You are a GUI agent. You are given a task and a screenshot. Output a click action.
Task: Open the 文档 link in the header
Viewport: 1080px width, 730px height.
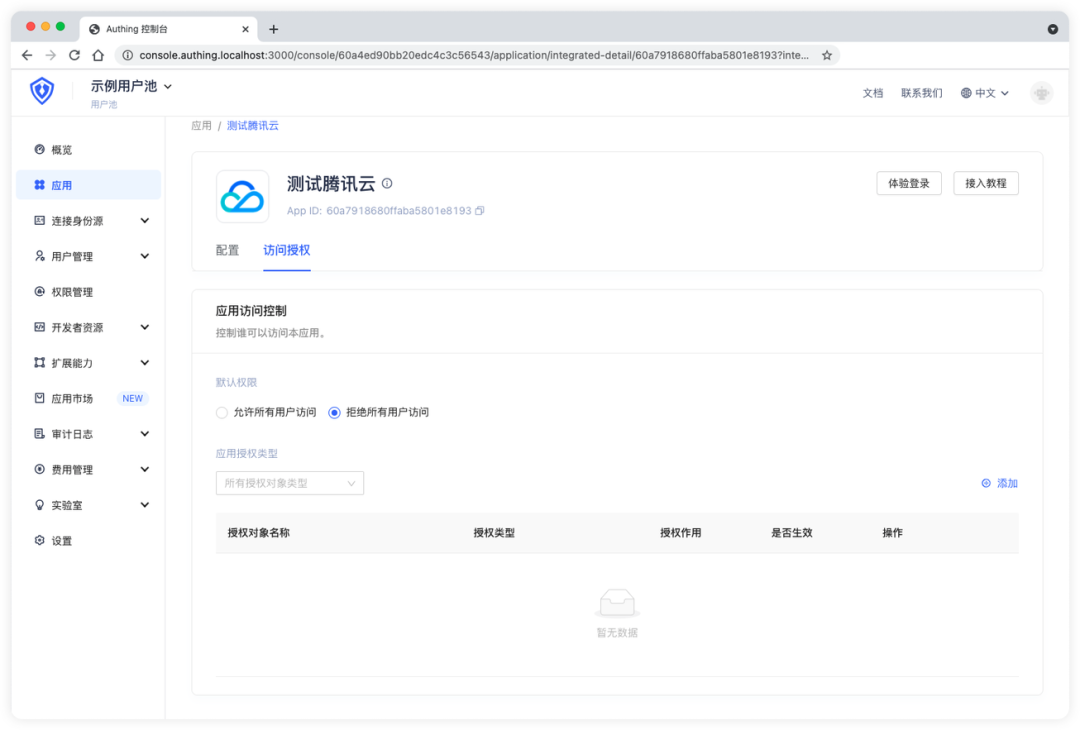tap(873, 93)
